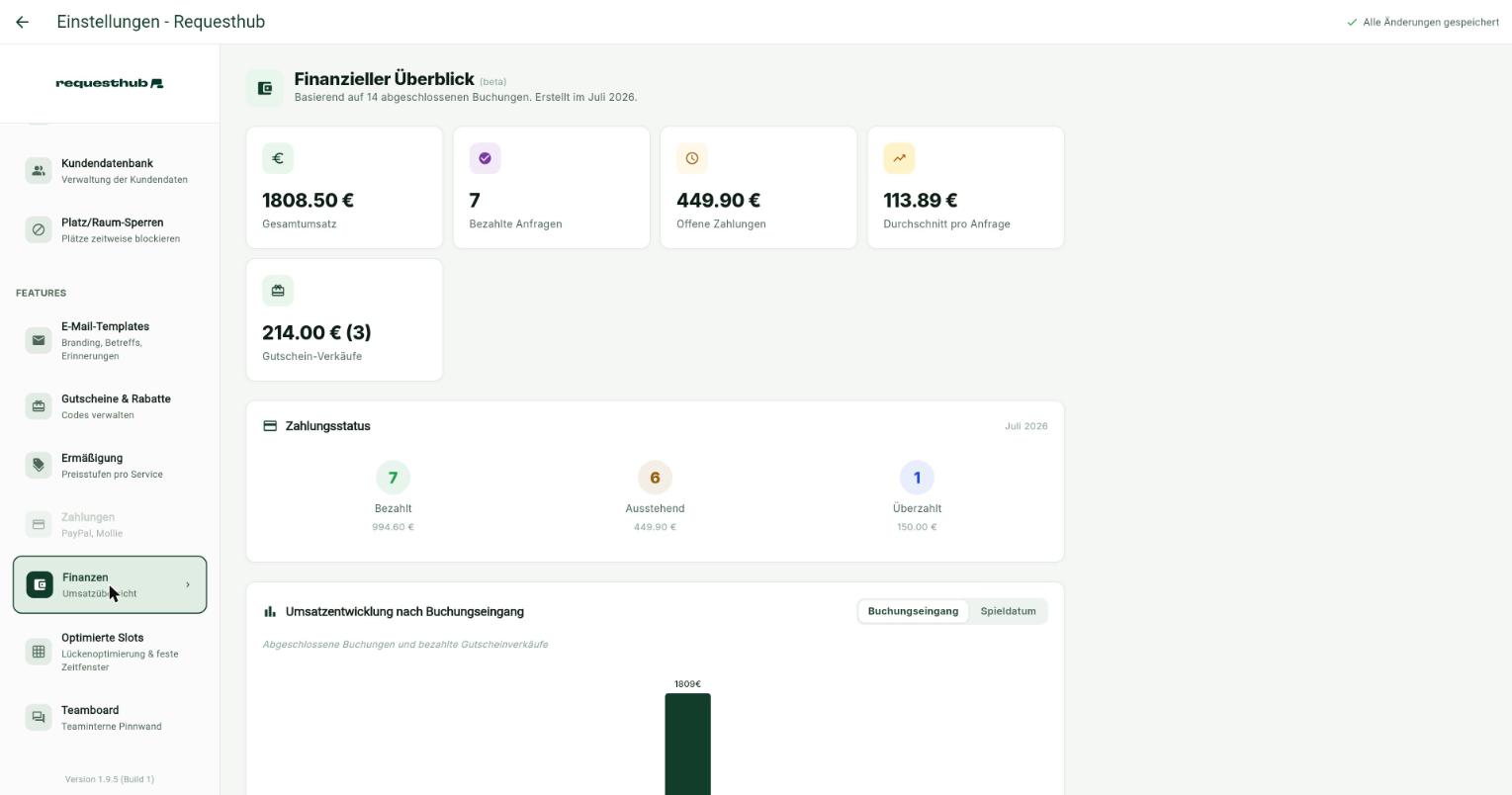Click the FEATURES section heading

point(42,293)
